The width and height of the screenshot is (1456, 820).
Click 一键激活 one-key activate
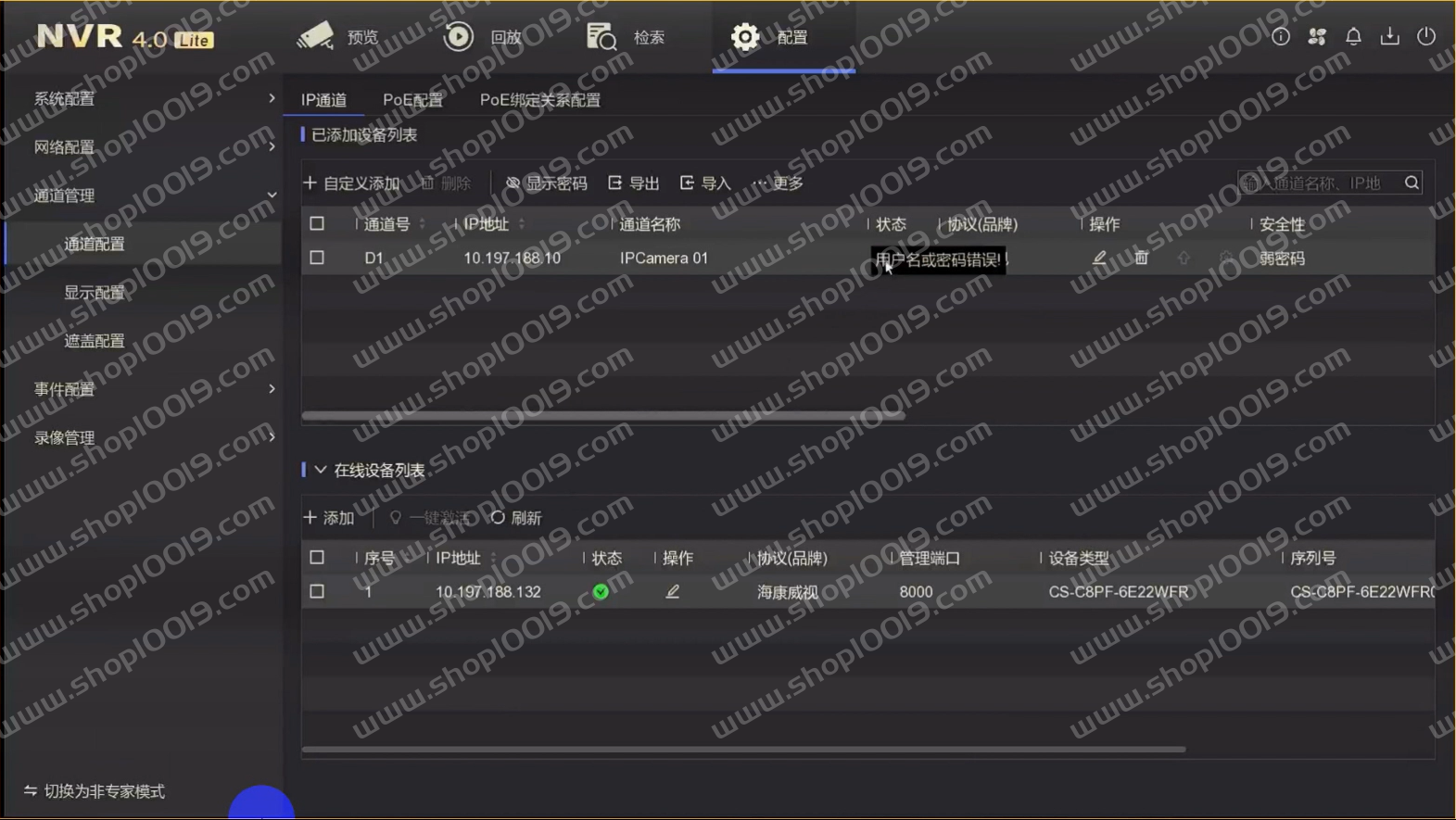pos(429,518)
